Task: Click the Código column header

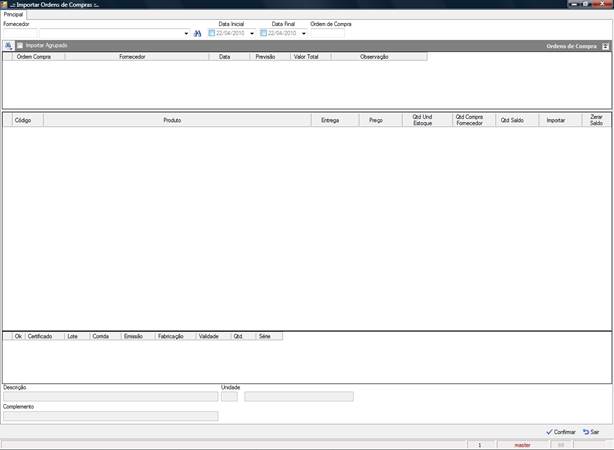Action: tap(27, 120)
